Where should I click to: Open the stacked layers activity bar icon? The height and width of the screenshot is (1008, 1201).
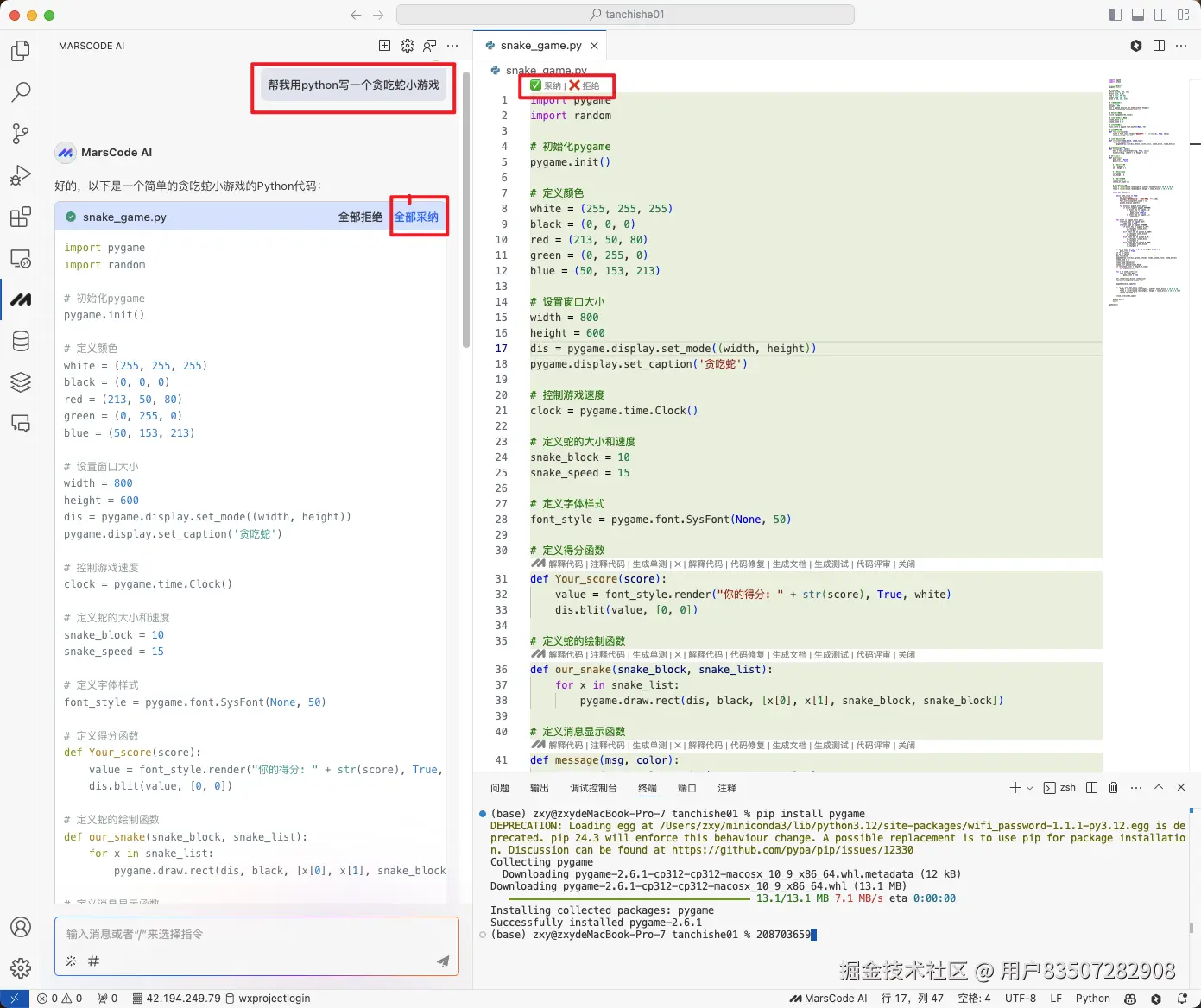pos(21,381)
